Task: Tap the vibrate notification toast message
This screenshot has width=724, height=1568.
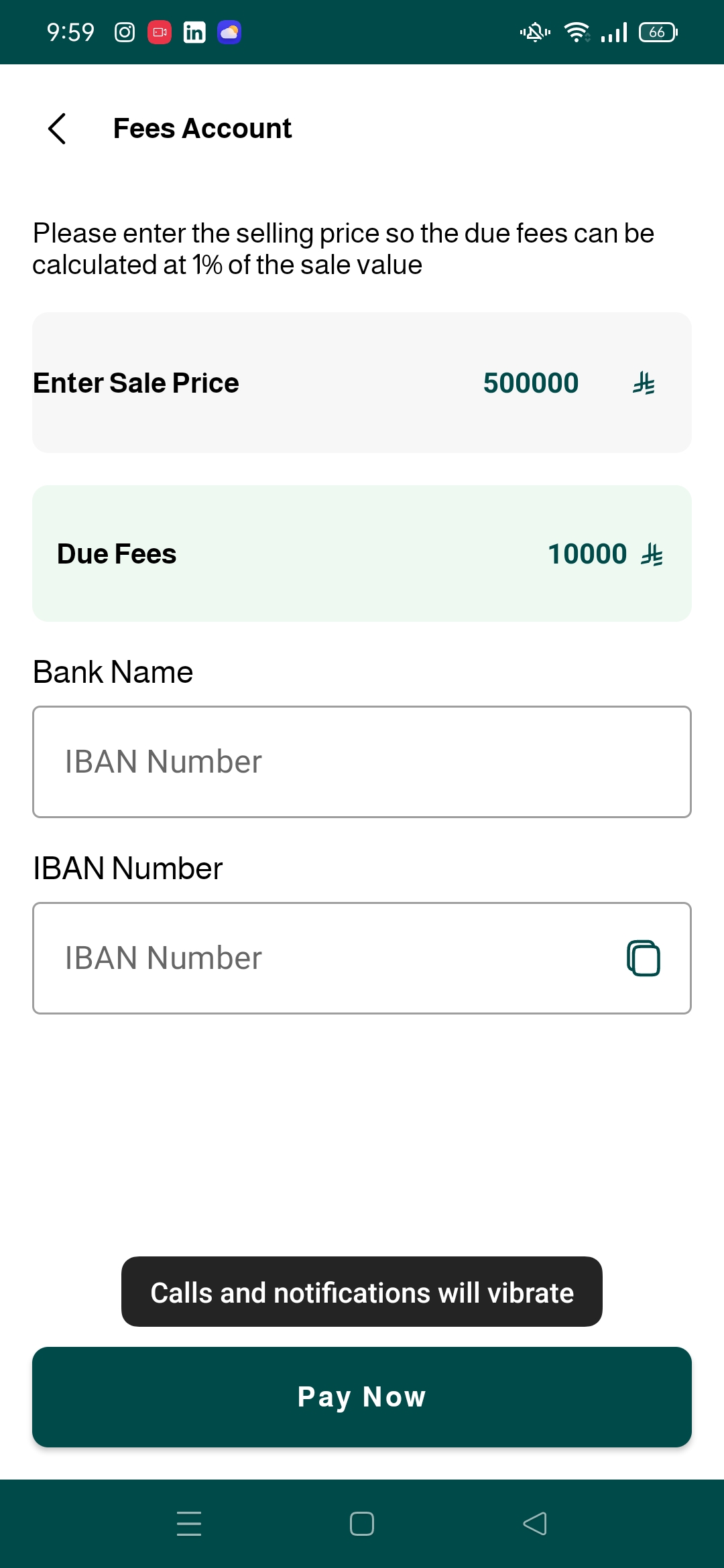Action: coord(362,1292)
